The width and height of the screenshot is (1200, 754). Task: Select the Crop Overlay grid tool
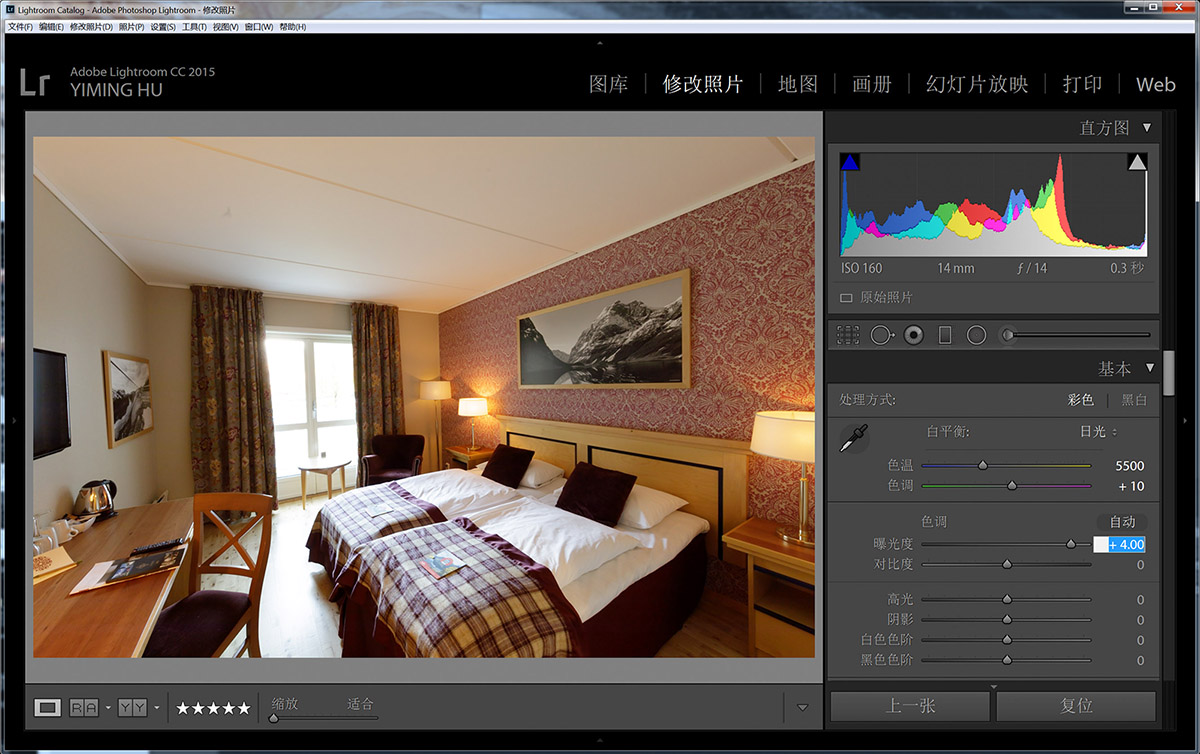pos(848,335)
